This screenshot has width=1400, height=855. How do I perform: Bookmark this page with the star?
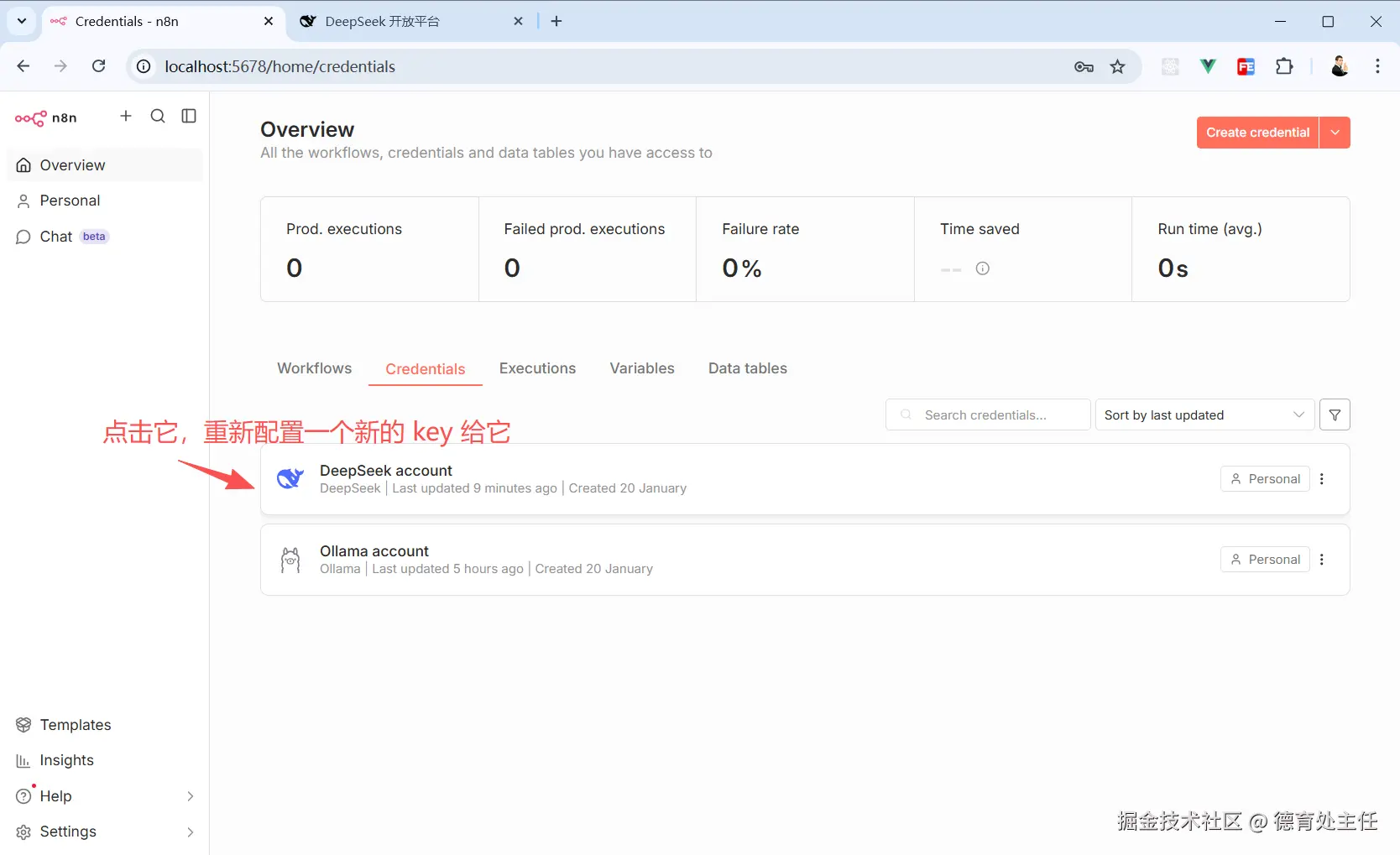(1117, 67)
